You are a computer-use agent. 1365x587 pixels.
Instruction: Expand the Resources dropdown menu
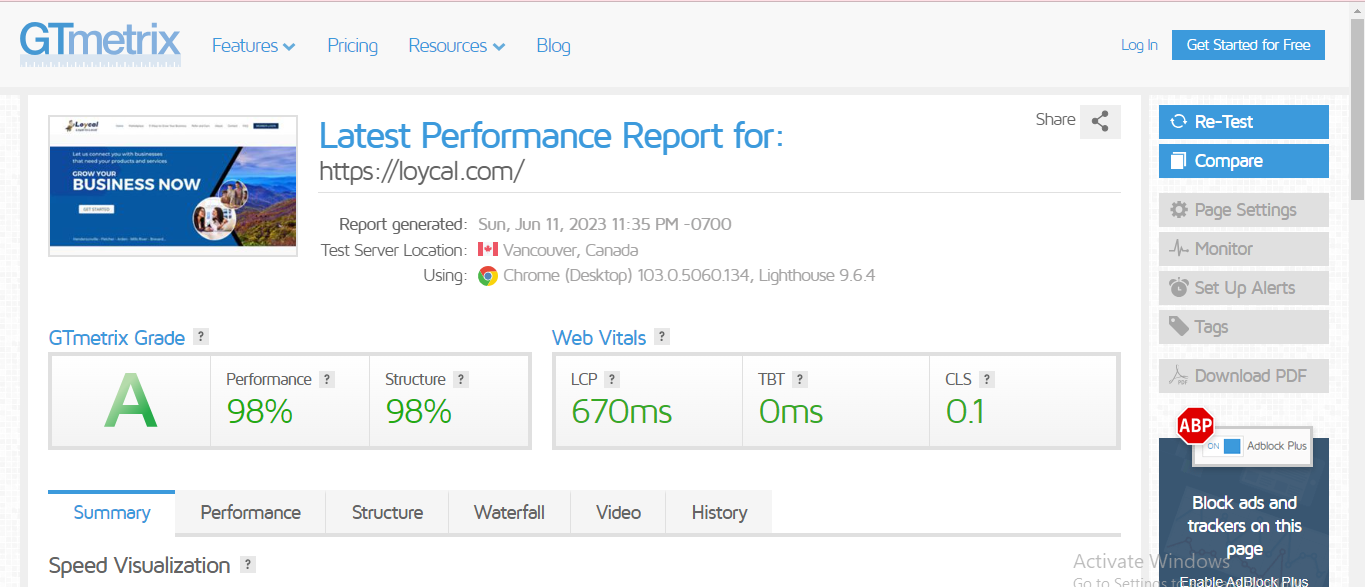(456, 46)
